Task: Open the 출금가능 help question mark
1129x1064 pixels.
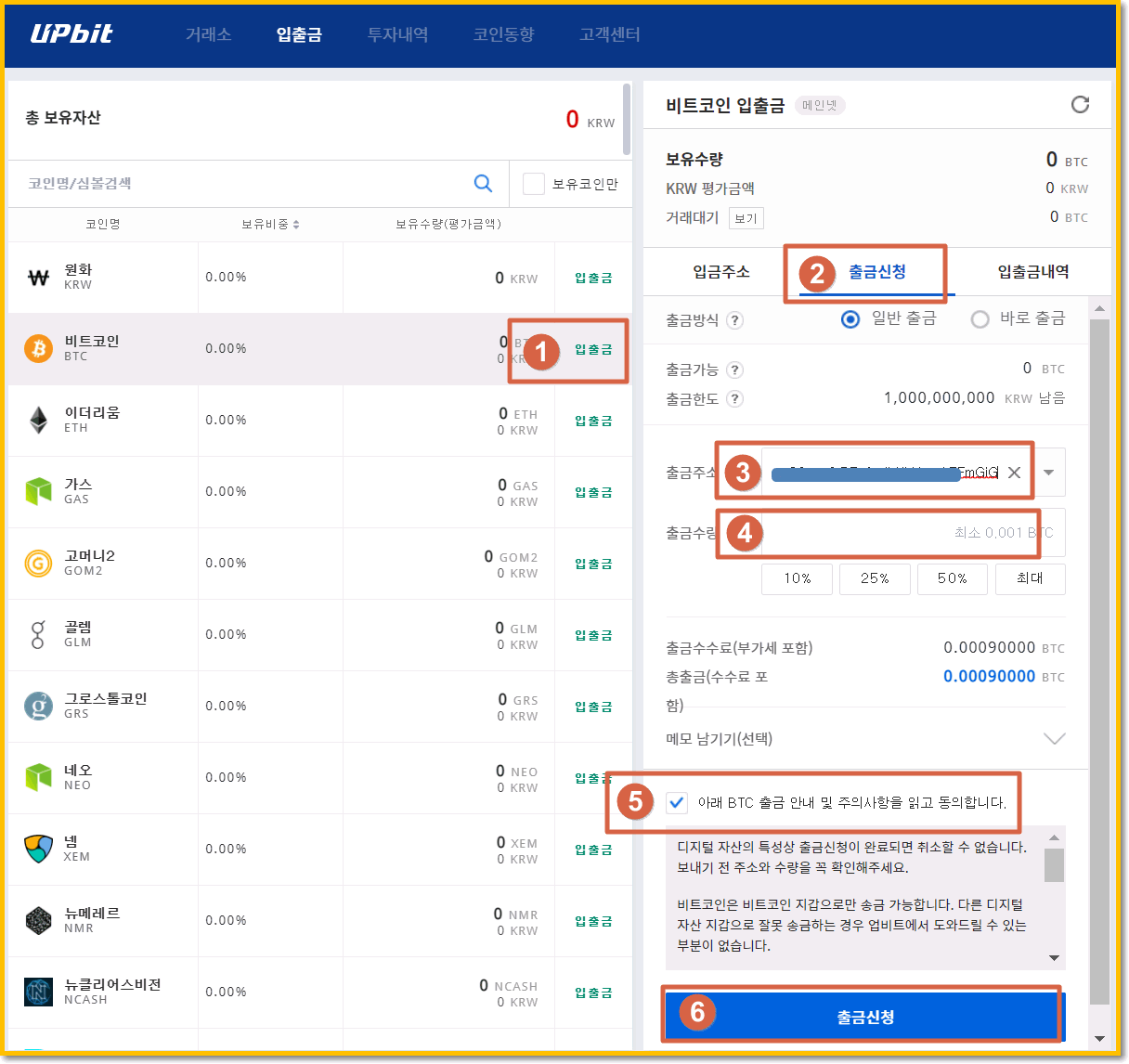Action: 734,369
